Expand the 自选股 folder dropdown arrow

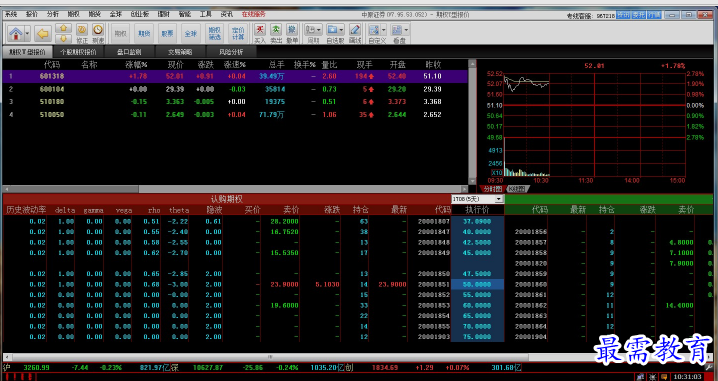342,30
